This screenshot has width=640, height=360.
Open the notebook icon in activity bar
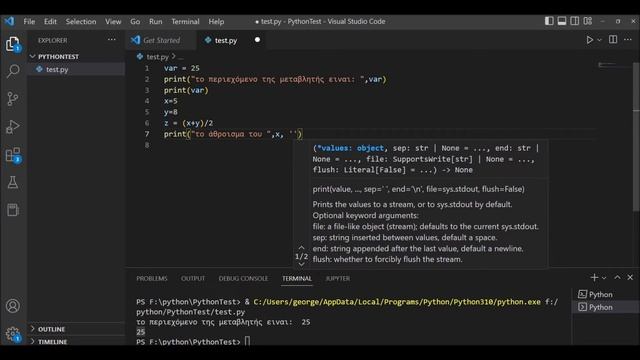pyautogui.click(x=13, y=210)
